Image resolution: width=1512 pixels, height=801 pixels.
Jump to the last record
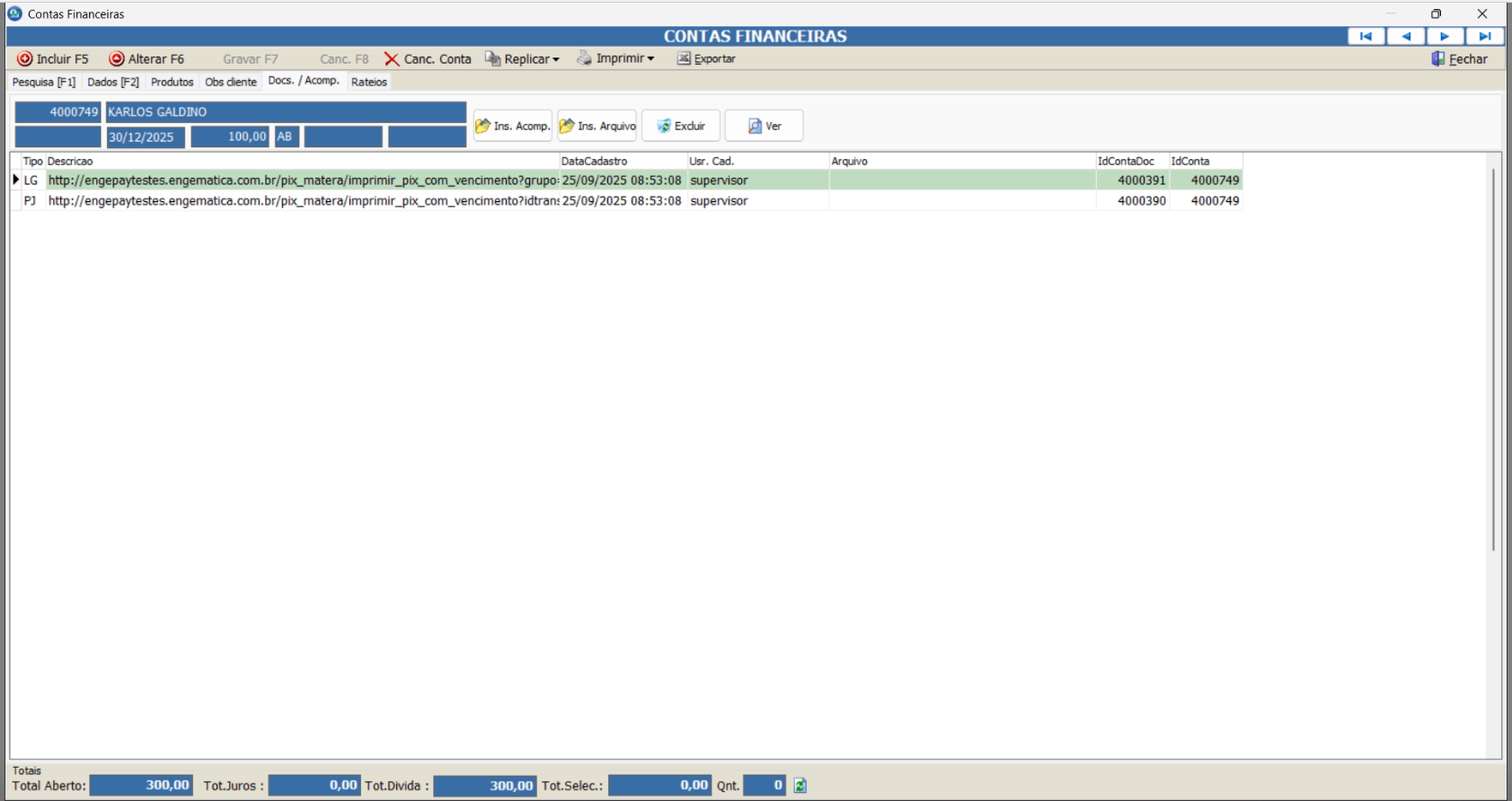[x=1484, y=36]
